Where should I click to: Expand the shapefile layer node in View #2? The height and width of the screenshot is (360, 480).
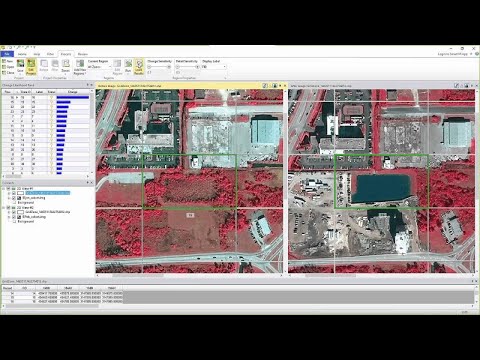click(x=9, y=212)
